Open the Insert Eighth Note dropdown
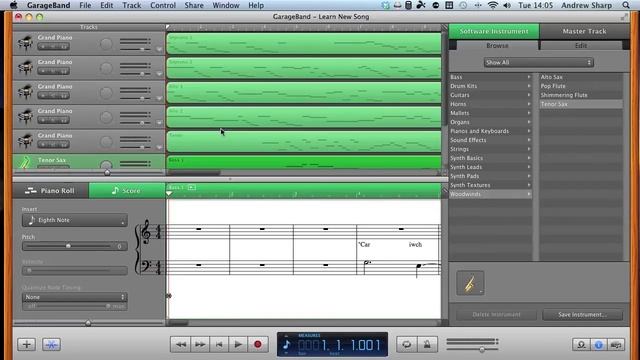 (75, 220)
